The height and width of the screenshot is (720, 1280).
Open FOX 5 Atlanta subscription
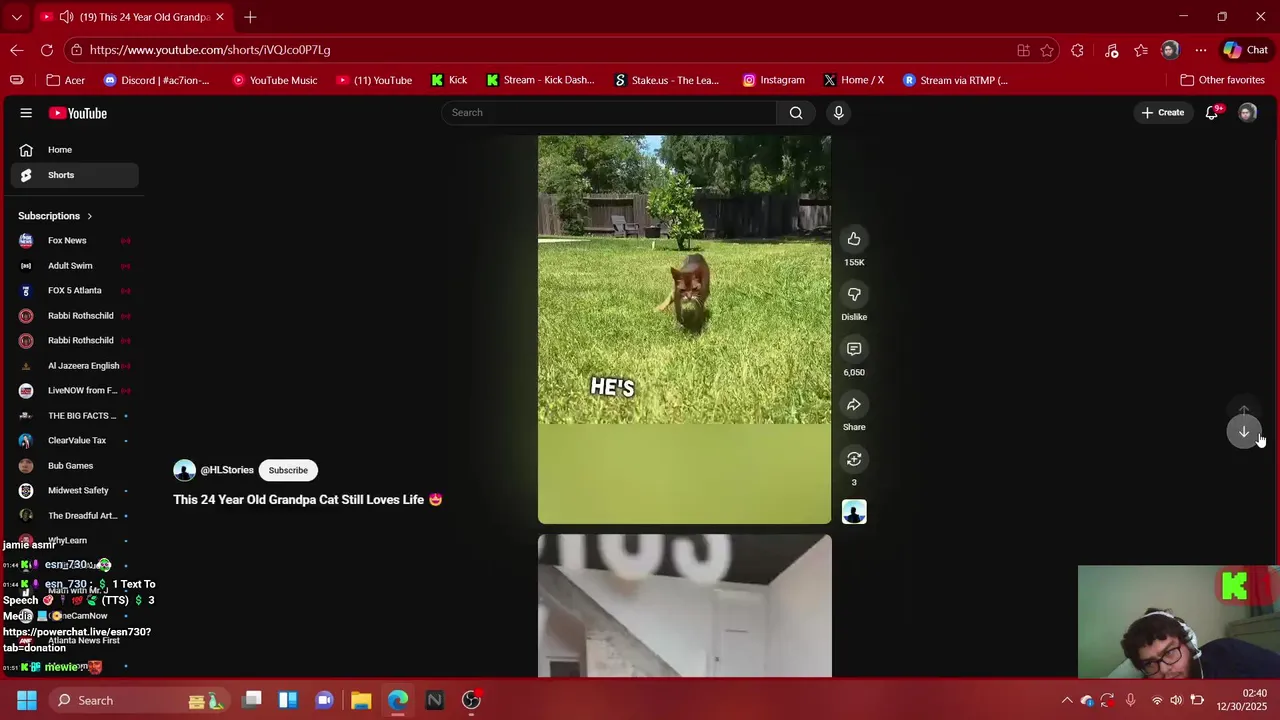click(x=75, y=291)
